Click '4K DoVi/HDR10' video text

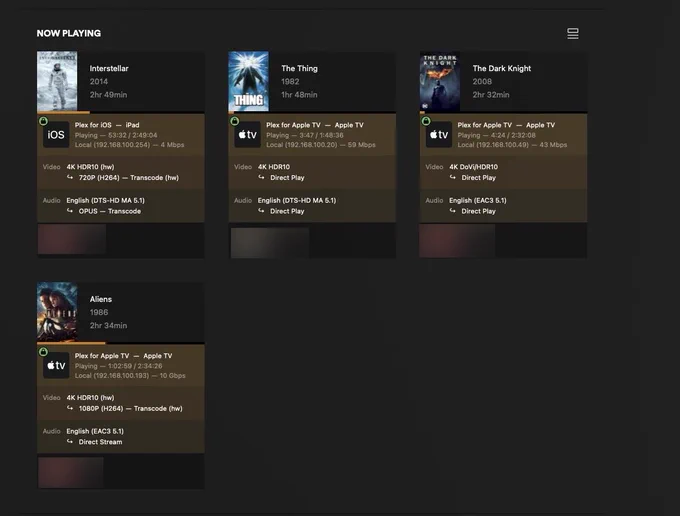point(474,167)
